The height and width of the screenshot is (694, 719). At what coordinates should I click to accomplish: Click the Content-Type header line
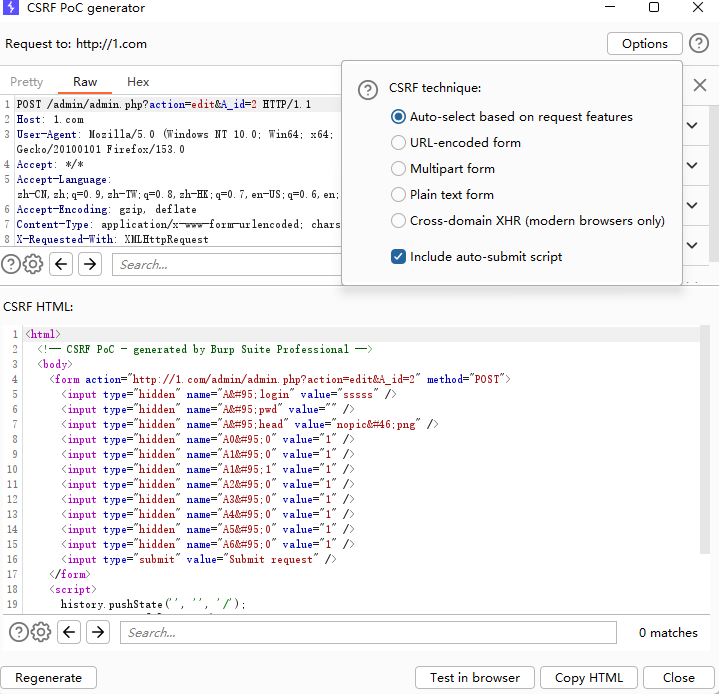[178, 225]
